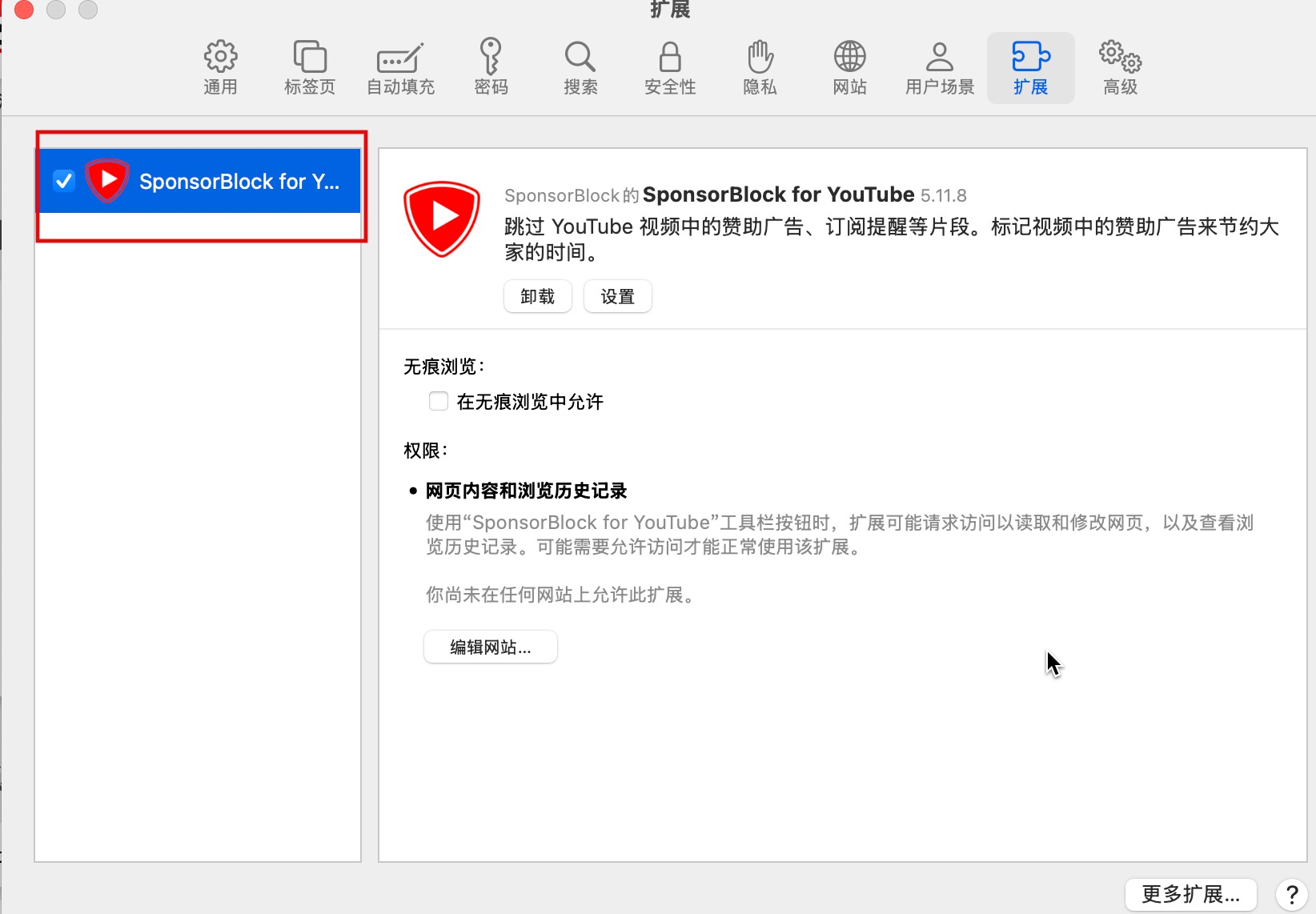Screen dimensions: 1316x914
Task: Click the large SponsorBlock shield logo
Action: click(x=442, y=218)
